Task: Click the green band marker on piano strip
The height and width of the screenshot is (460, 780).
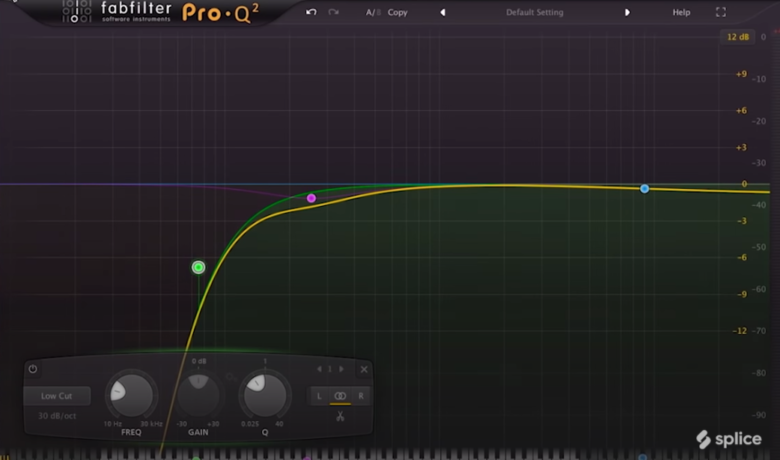Action: click(x=196, y=458)
